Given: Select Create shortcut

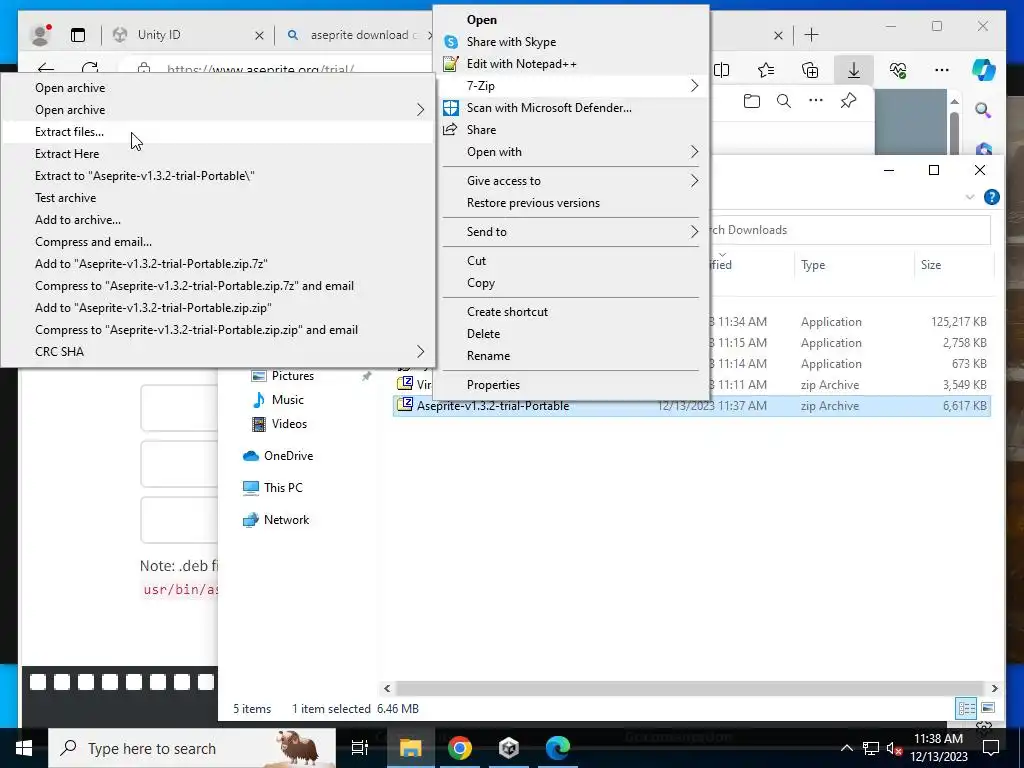Looking at the screenshot, I should click(x=507, y=312).
